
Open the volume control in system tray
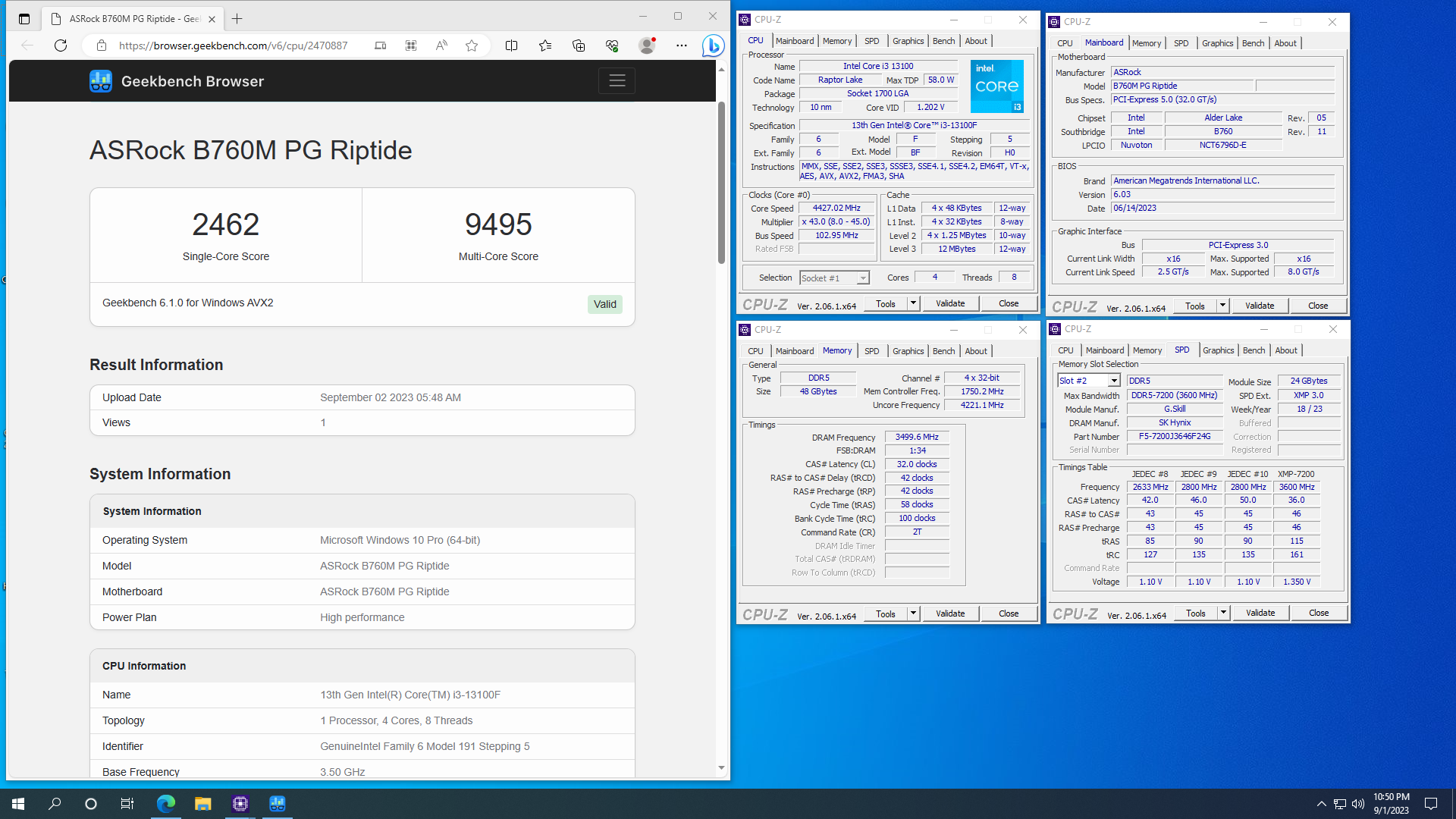[1358, 804]
